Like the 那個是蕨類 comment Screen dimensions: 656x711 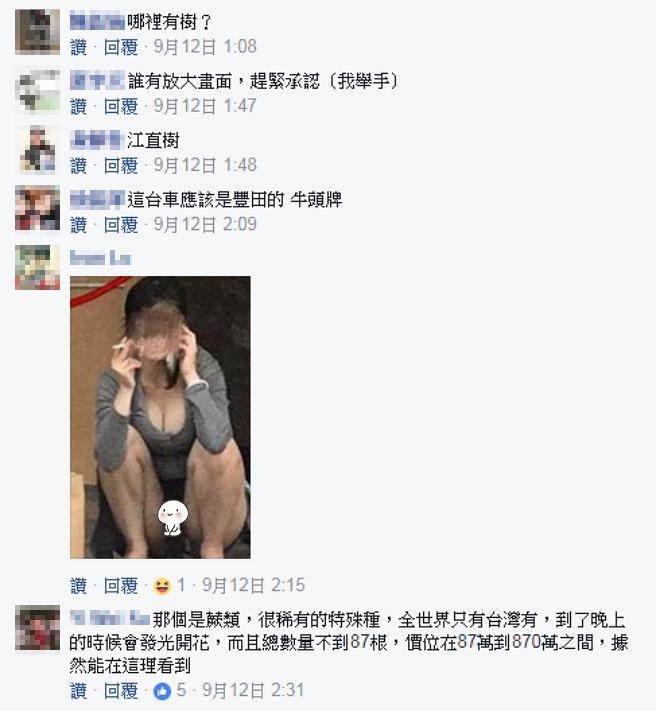(x=78, y=691)
